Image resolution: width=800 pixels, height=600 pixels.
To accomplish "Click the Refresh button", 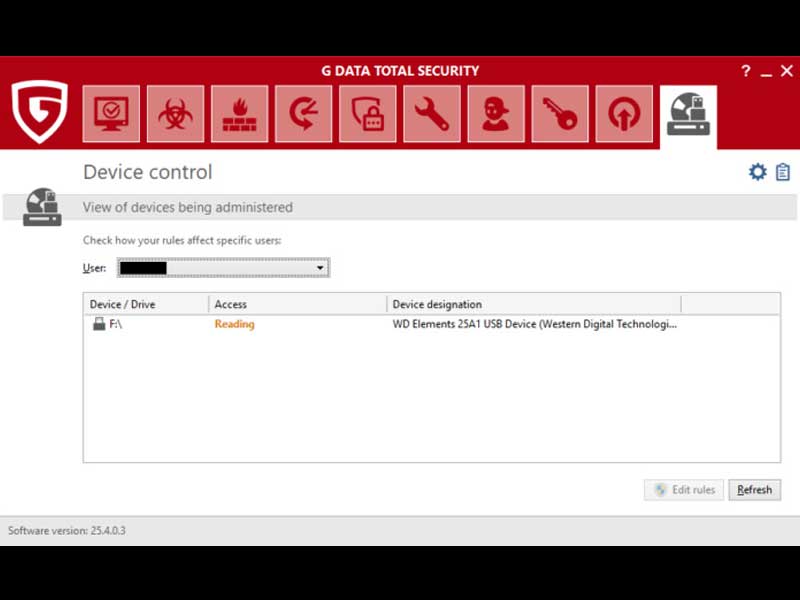I will pos(754,490).
